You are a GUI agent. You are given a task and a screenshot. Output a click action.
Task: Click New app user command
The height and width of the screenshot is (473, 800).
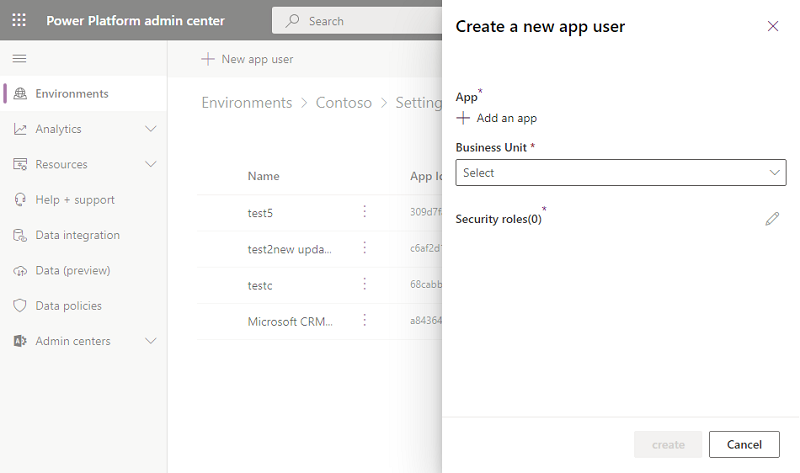pos(247,59)
